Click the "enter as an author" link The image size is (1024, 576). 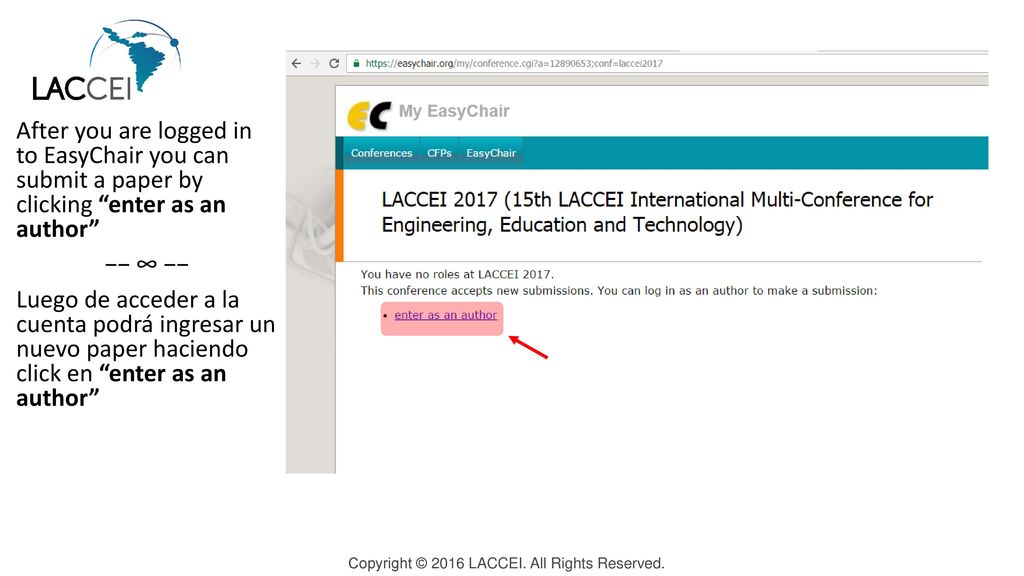[445, 315]
